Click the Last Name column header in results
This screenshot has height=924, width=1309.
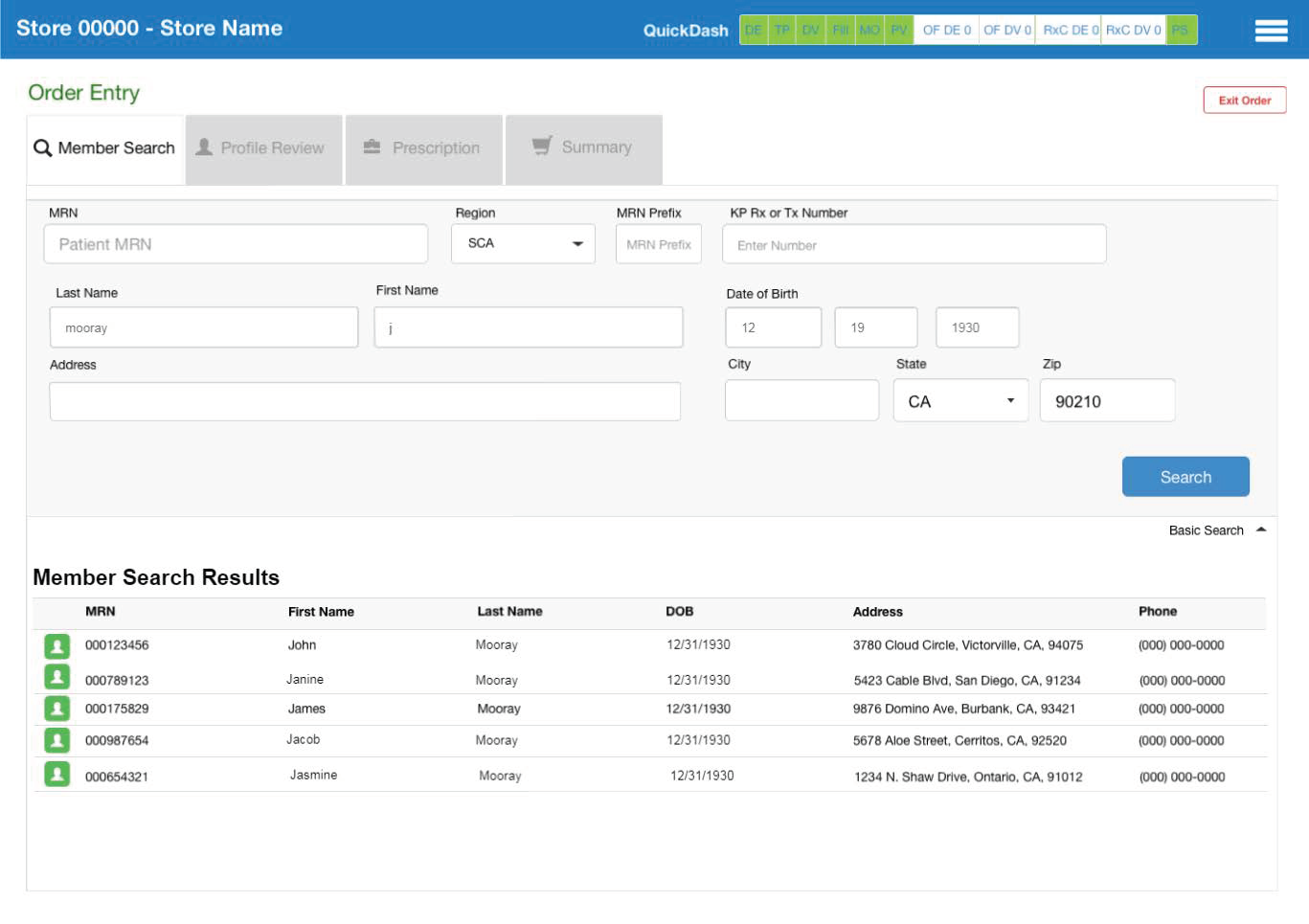tap(509, 611)
